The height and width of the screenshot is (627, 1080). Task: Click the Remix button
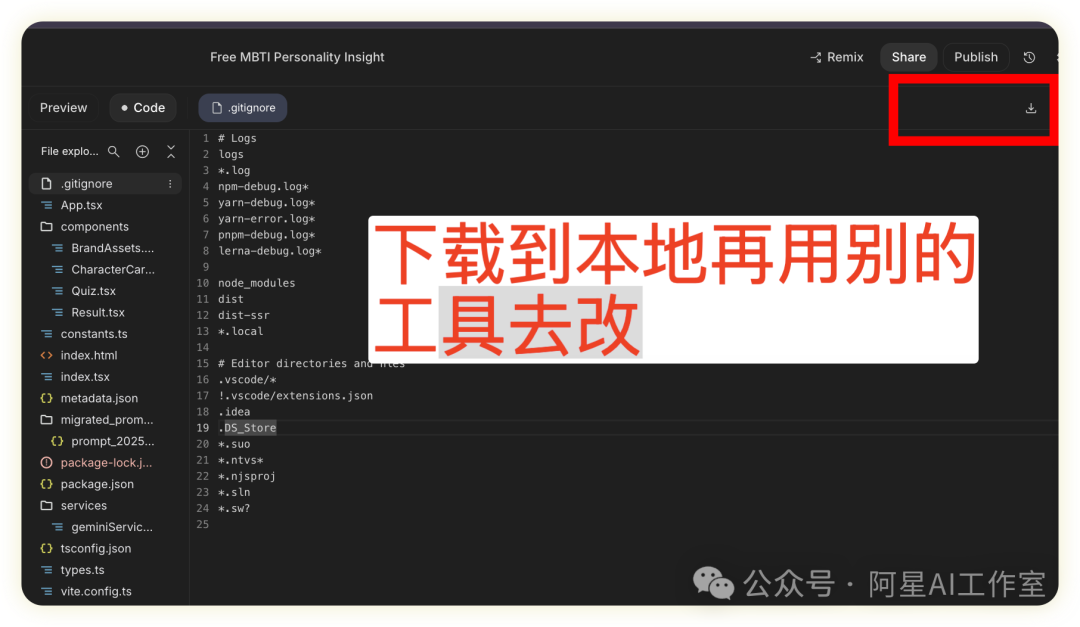(x=836, y=57)
